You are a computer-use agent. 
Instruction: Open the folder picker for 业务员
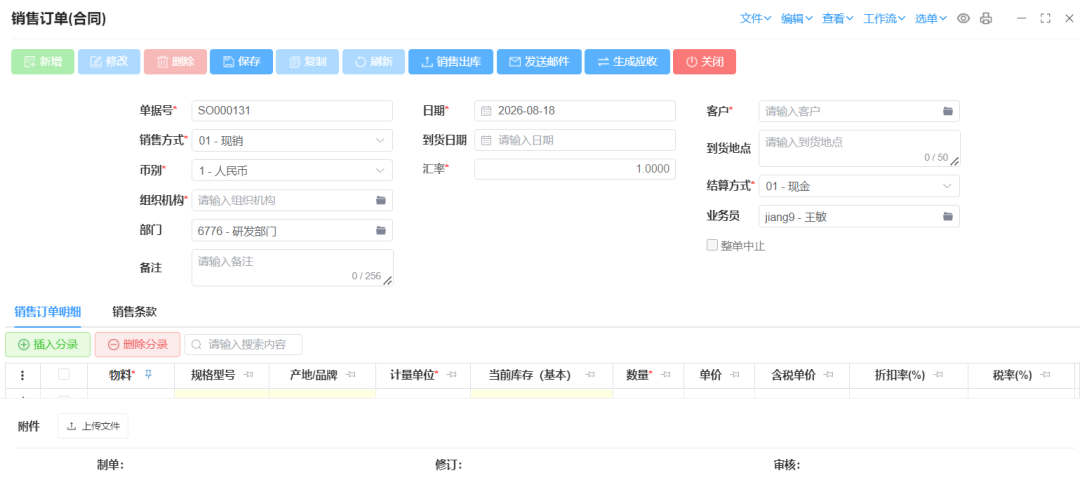coord(948,216)
